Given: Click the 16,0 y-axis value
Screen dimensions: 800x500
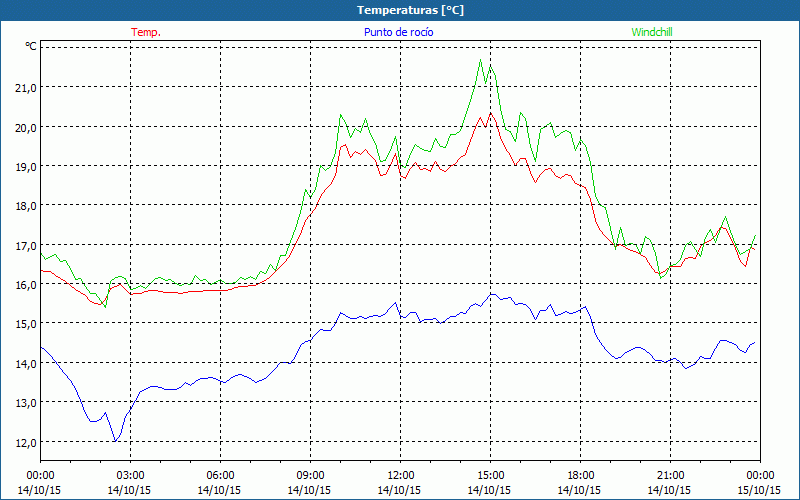Looking at the screenshot, I should [26, 285].
